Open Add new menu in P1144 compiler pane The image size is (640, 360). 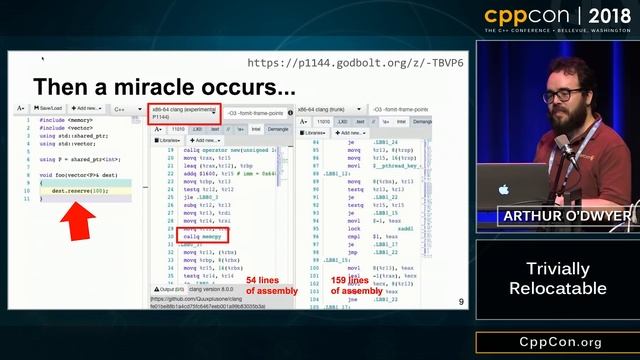point(206,140)
